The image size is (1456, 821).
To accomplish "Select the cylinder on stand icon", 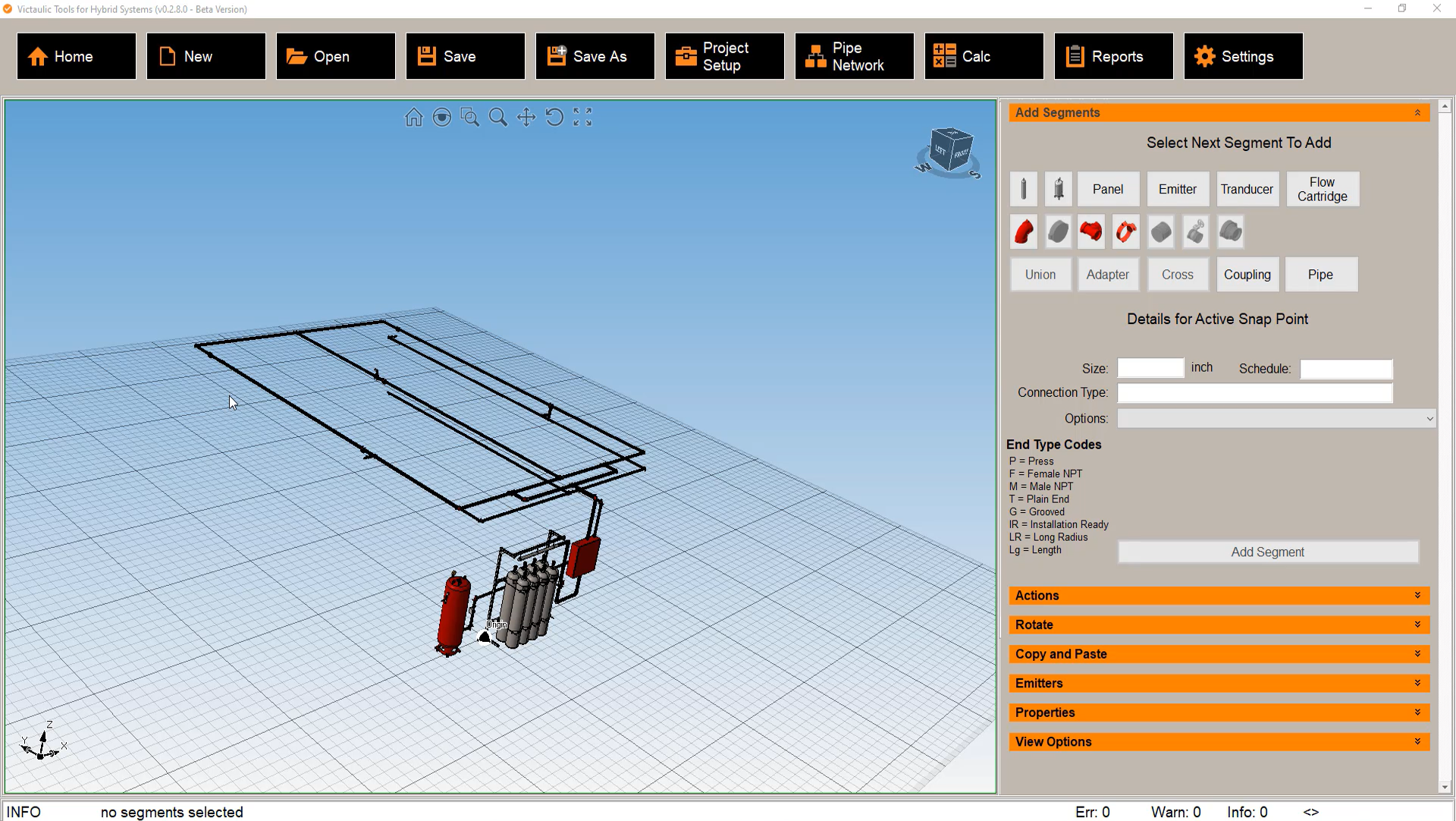I will coord(1059,189).
